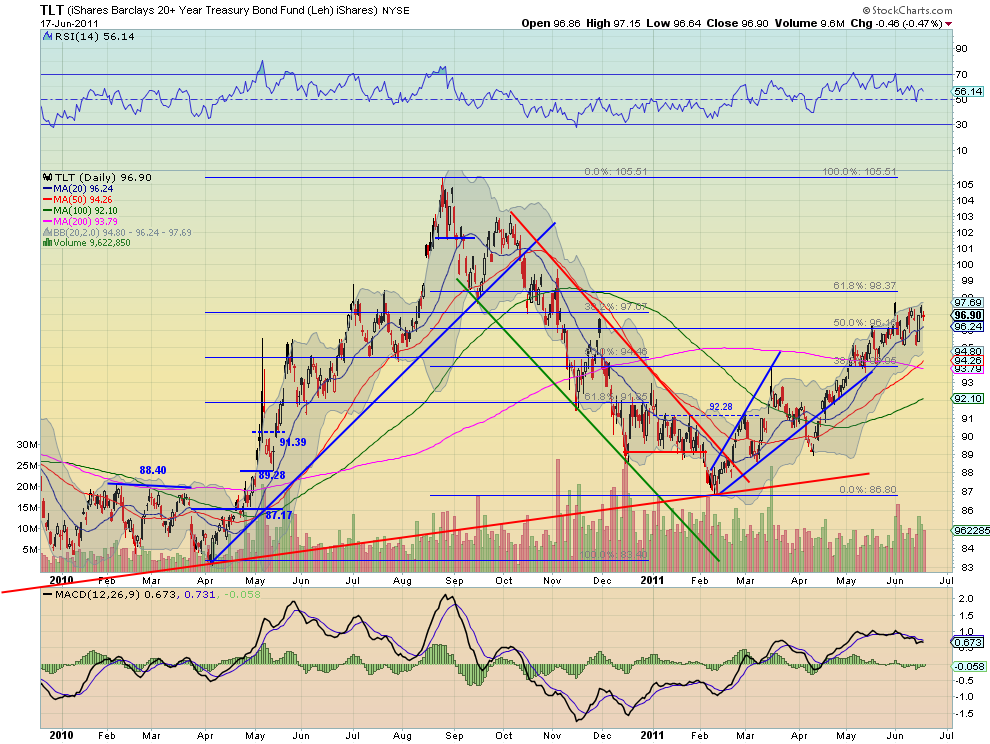The width and height of the screenshot is (990, 744).
Task: Click the chart date 17-Jun-2011
Action: point(68,23)
